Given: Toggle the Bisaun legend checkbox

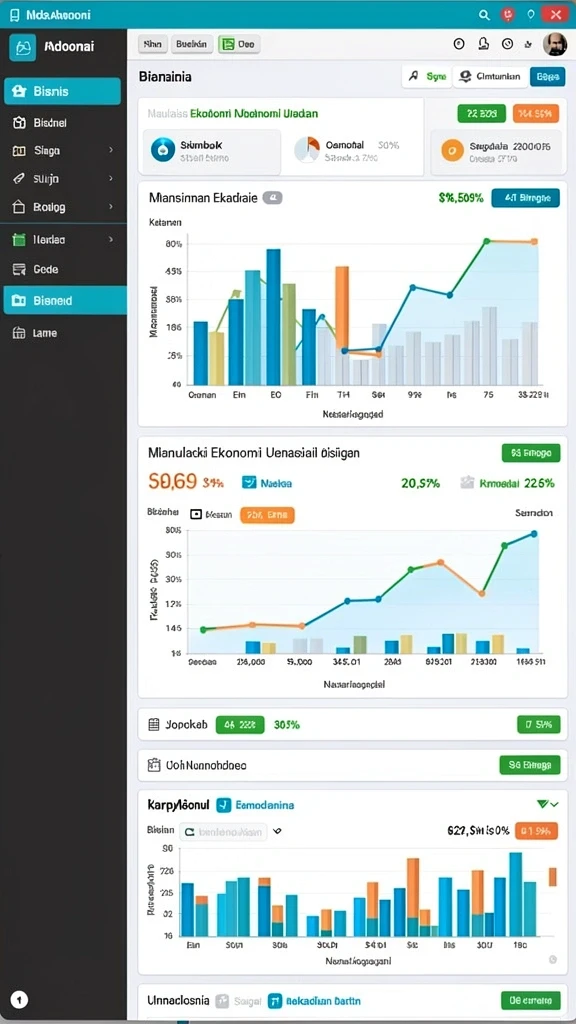Looking at the screenshot, I should point(195,514).
